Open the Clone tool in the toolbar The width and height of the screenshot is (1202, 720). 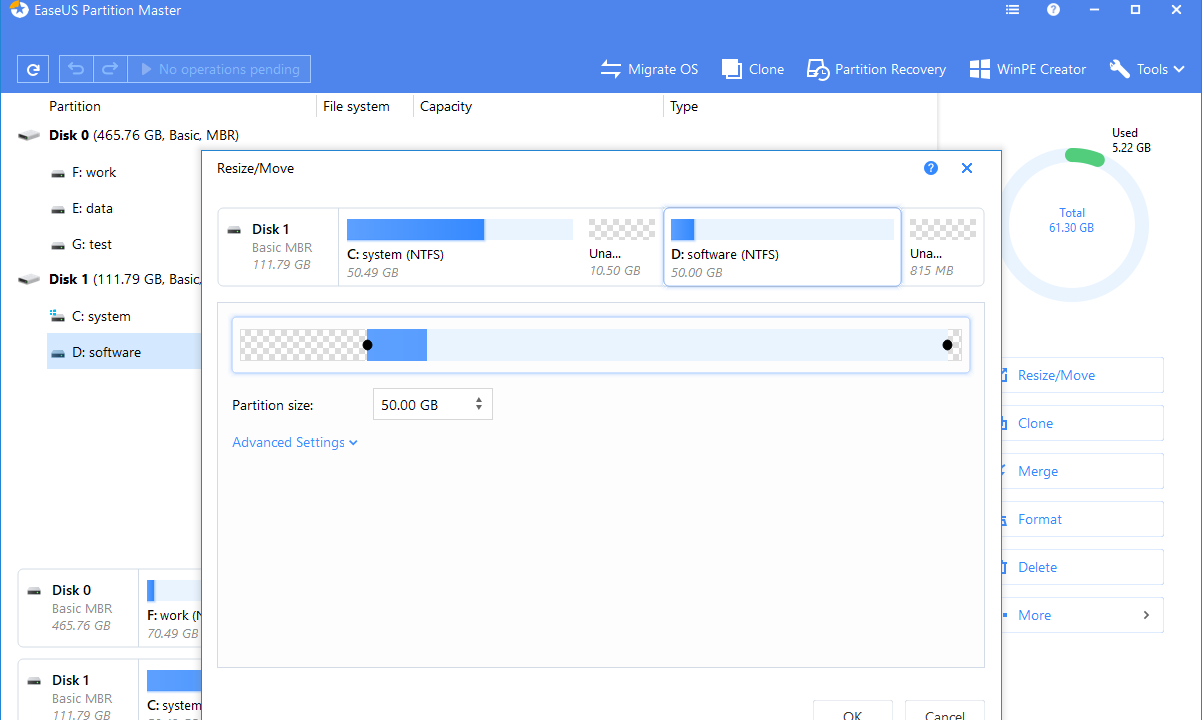pyautogui.click(x=753, y=69)
